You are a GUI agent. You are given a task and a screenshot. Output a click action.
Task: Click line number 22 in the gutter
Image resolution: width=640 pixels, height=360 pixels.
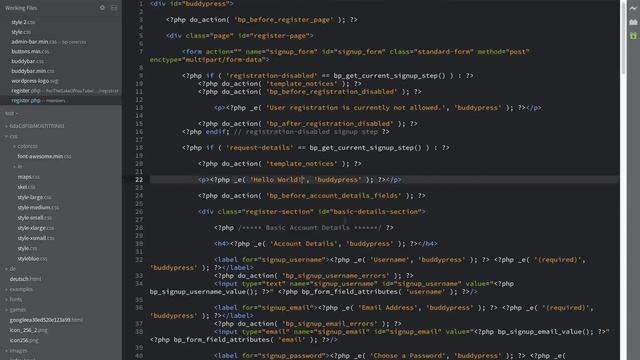tap(139, 180)
